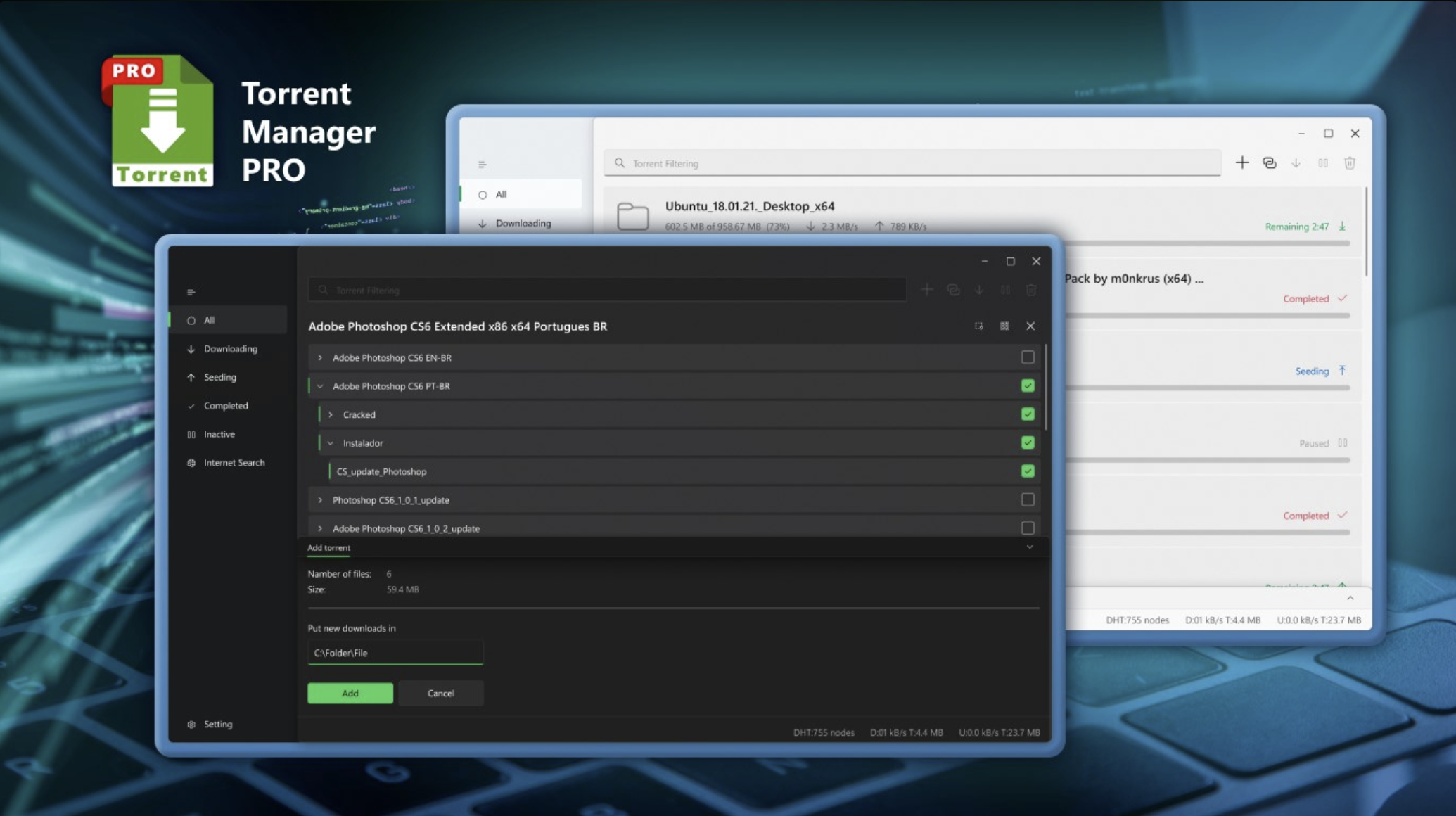Check the Adobe Photoshop CS6 EN-BR checkbox
This screenshot has height=816, width=1456.
click(x=1028, y=357)
